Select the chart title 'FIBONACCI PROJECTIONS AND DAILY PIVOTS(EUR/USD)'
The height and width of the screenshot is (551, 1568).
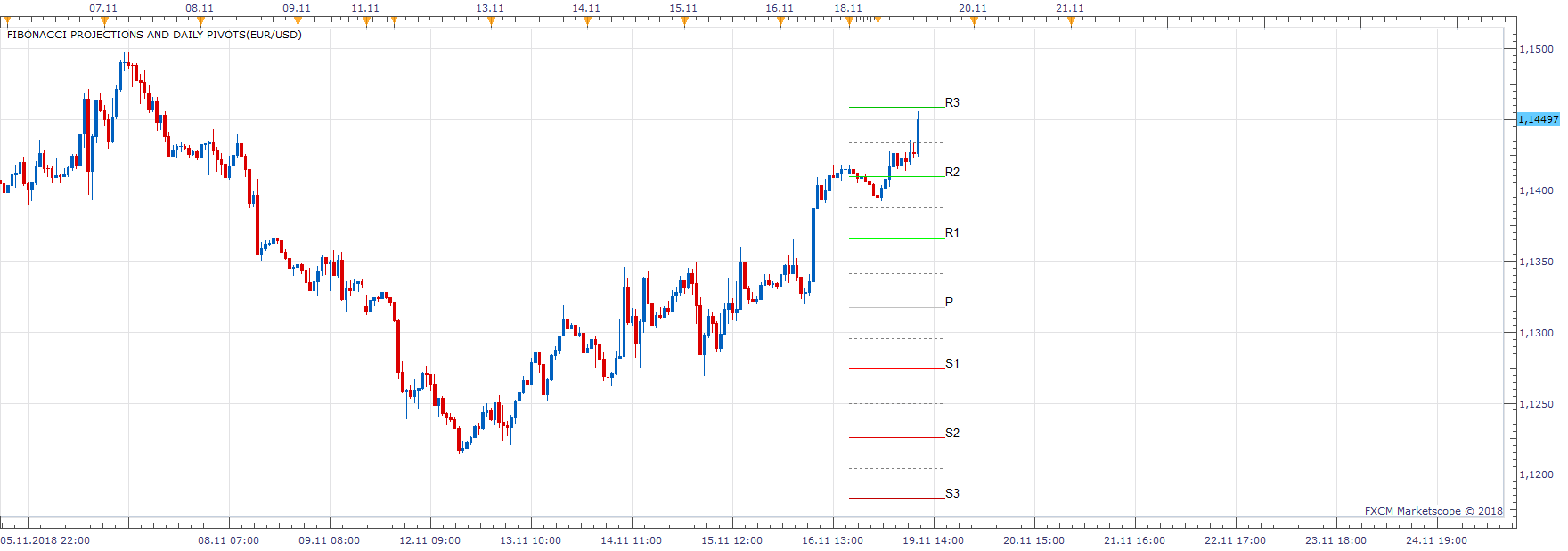[154, 35]
